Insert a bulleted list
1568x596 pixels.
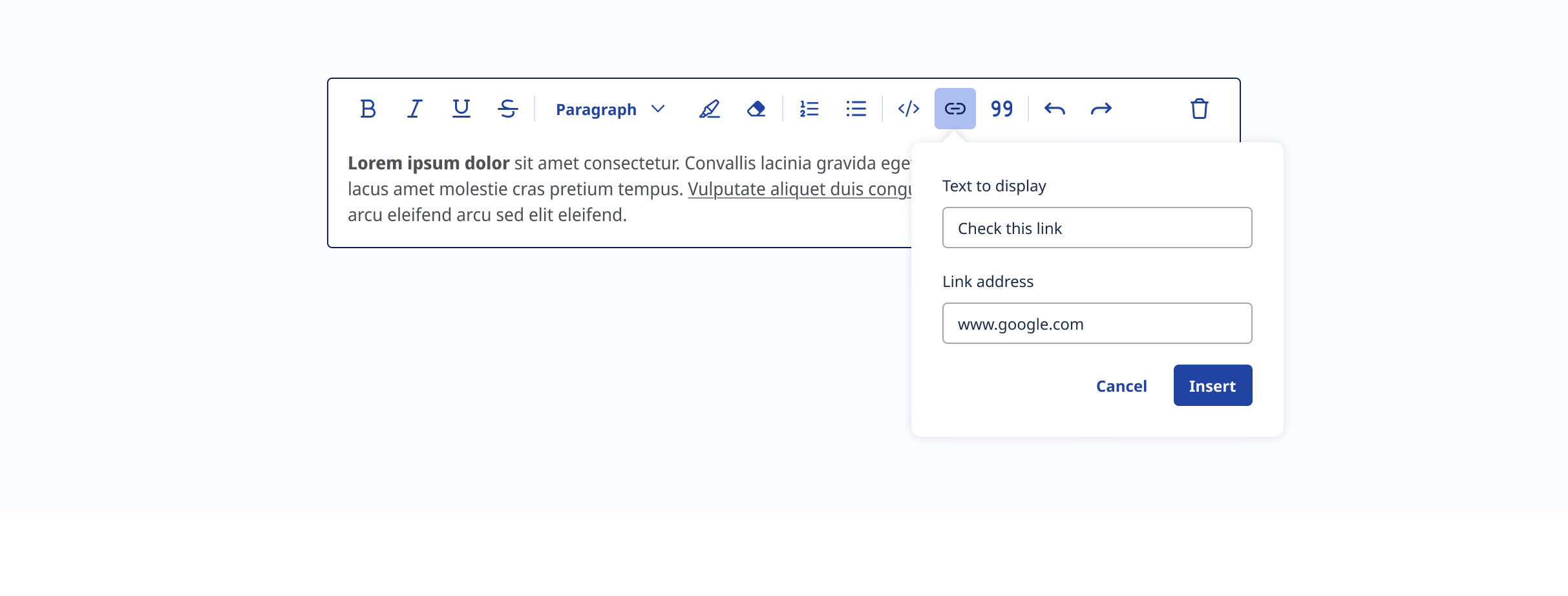click(856, 109)
